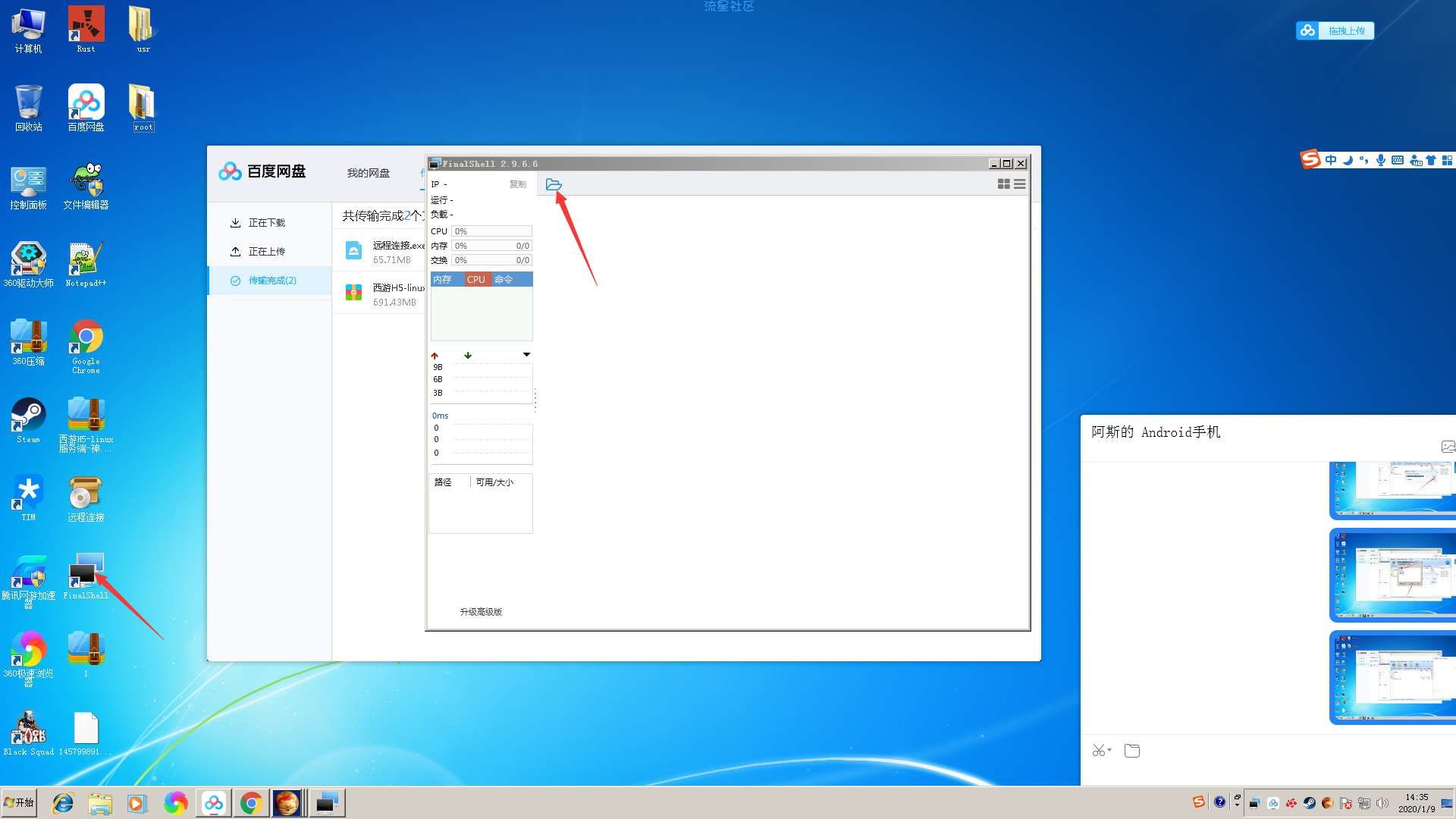The width and height of the screenshot is (1456, 819).
Task: Select the 命令 tab in FinalShell process panel
Action: [x=504, y=280]
